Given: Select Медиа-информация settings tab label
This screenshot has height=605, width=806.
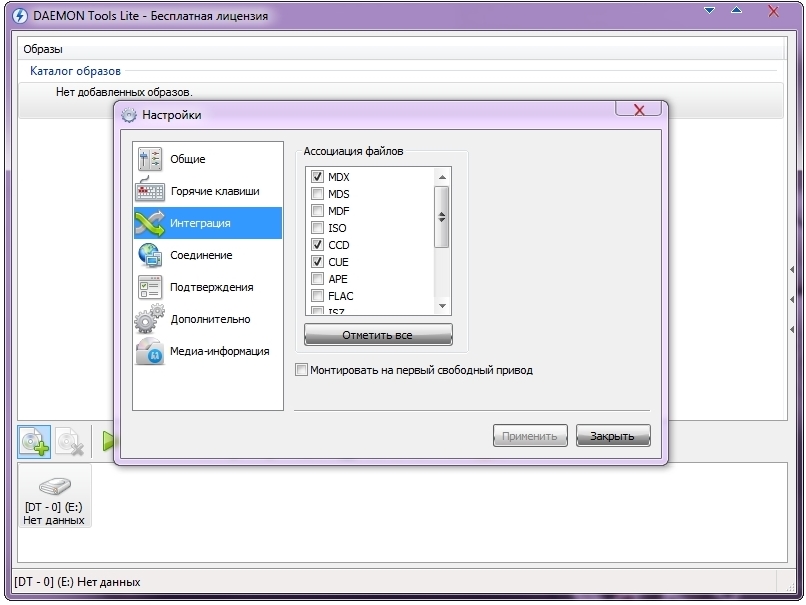Looking at the screenshot, I should pos(219,351).
